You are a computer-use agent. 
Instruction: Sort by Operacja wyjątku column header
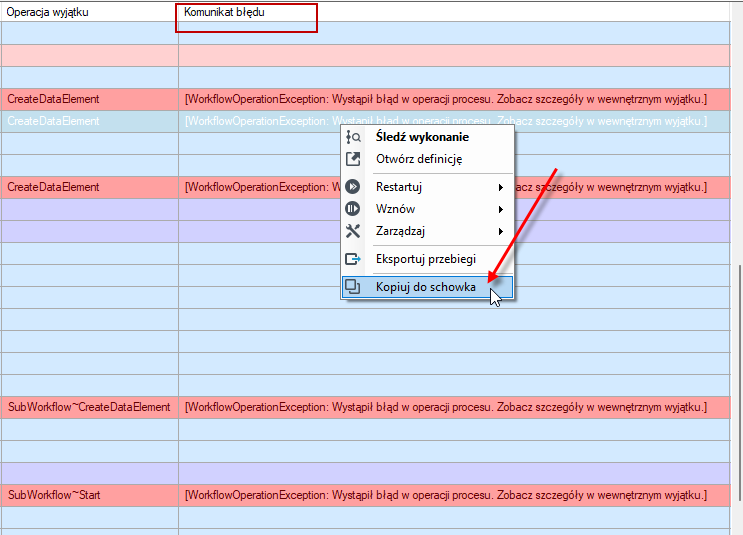89,12
